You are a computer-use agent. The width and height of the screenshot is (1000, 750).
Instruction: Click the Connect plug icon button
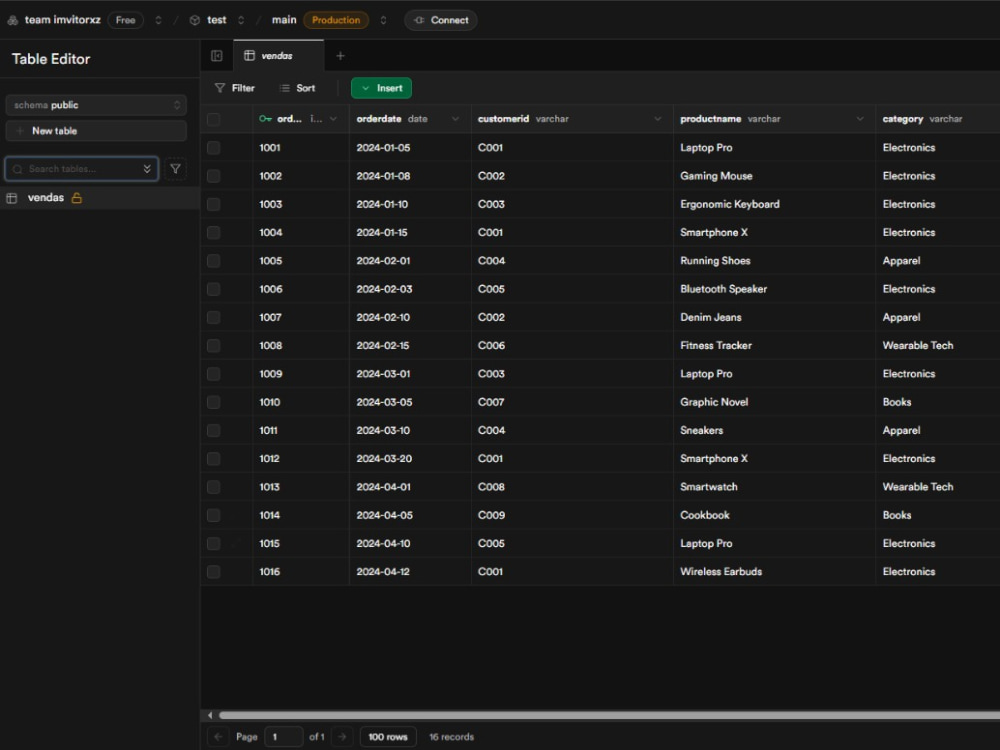441,20
